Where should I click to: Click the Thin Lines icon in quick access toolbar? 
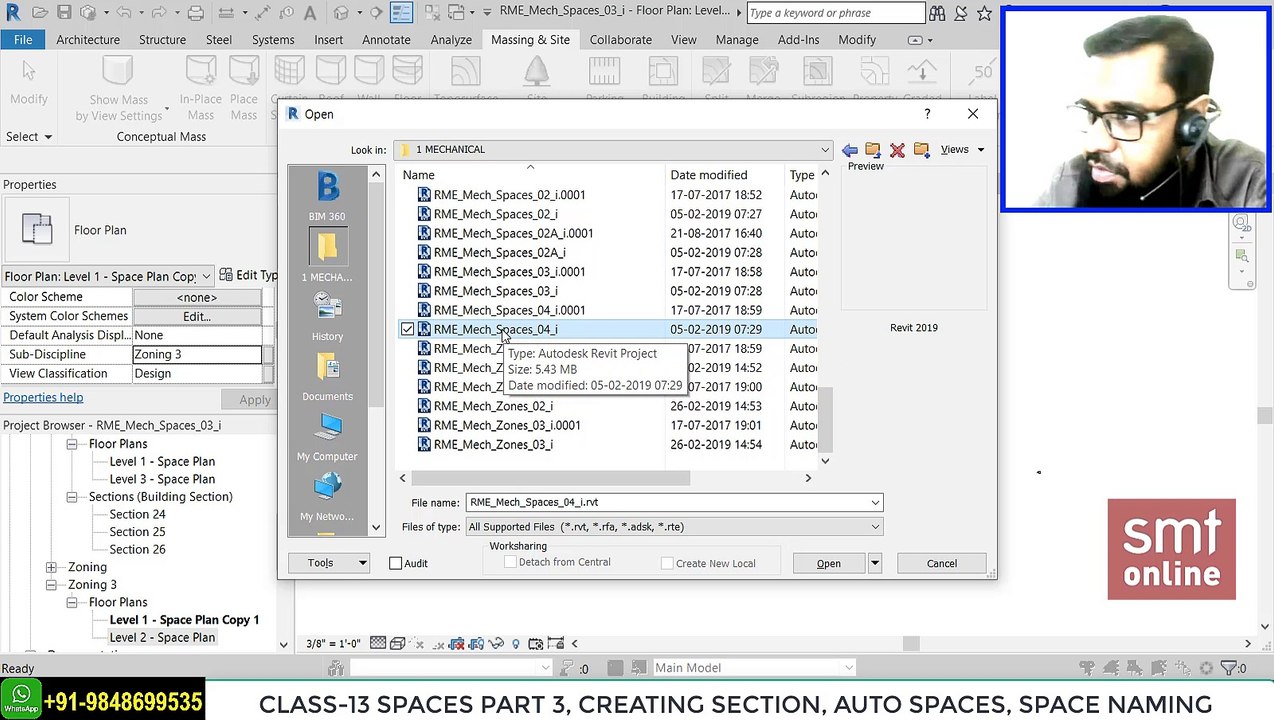401,13
